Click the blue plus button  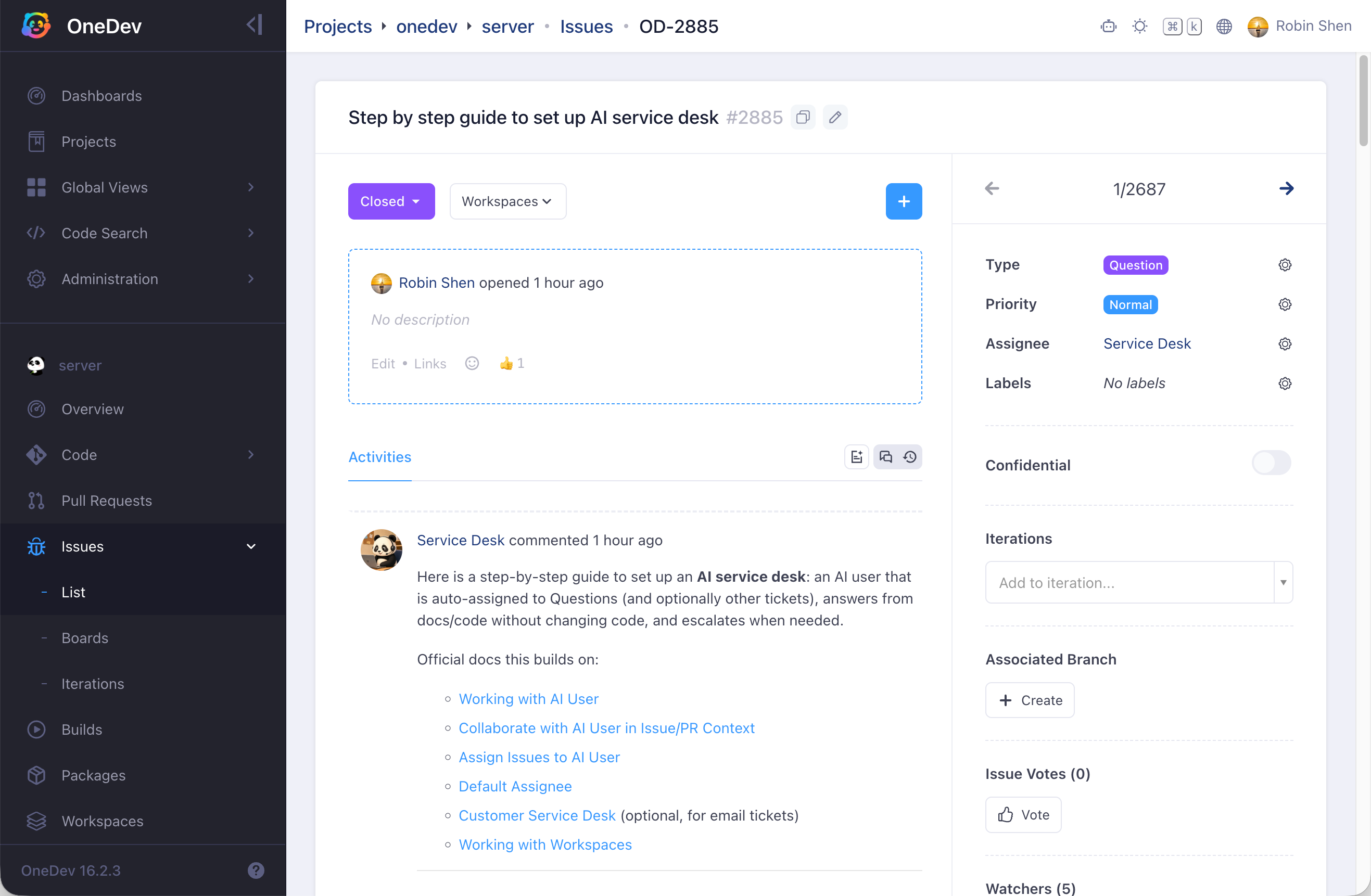[x=903, y=201]
